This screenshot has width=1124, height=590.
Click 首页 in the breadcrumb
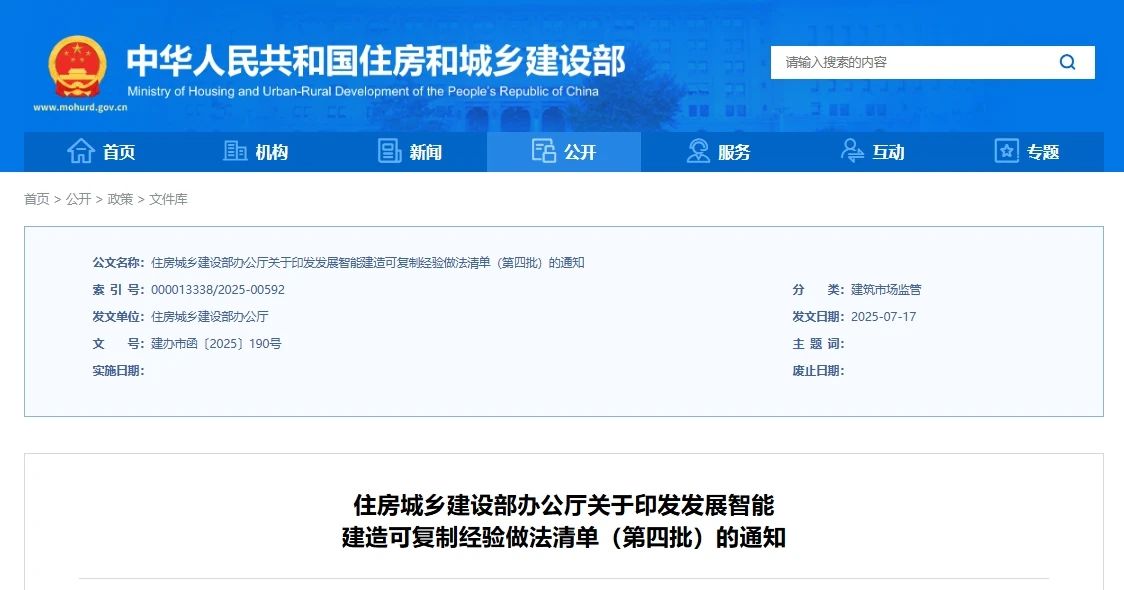pos(37,199)
